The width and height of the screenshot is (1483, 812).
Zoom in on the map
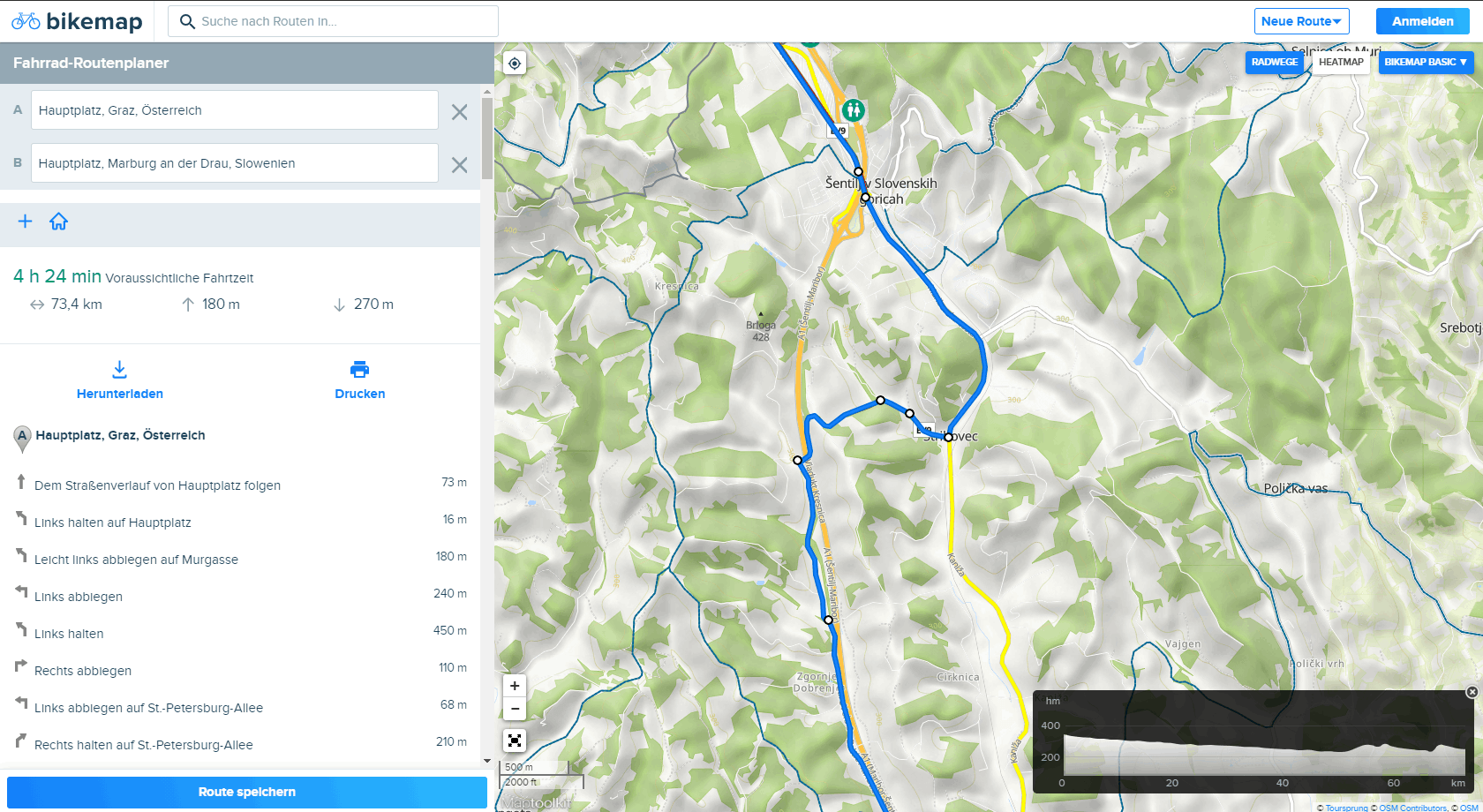tap(515, 686)
